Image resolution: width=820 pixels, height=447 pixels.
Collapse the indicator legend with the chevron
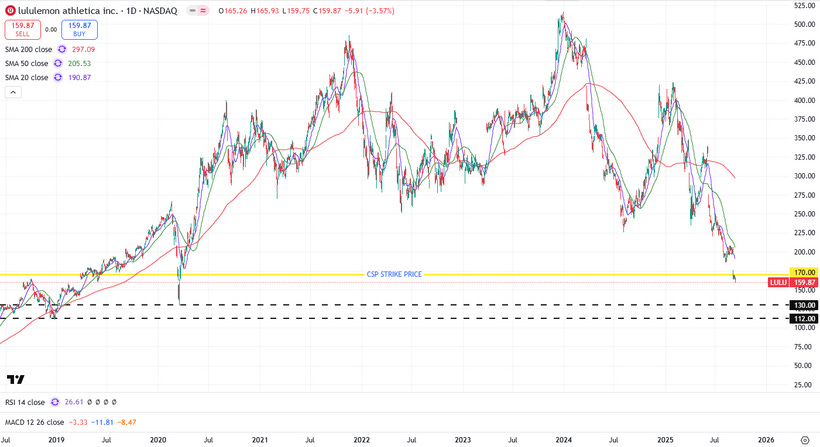[x=13, y=93]
